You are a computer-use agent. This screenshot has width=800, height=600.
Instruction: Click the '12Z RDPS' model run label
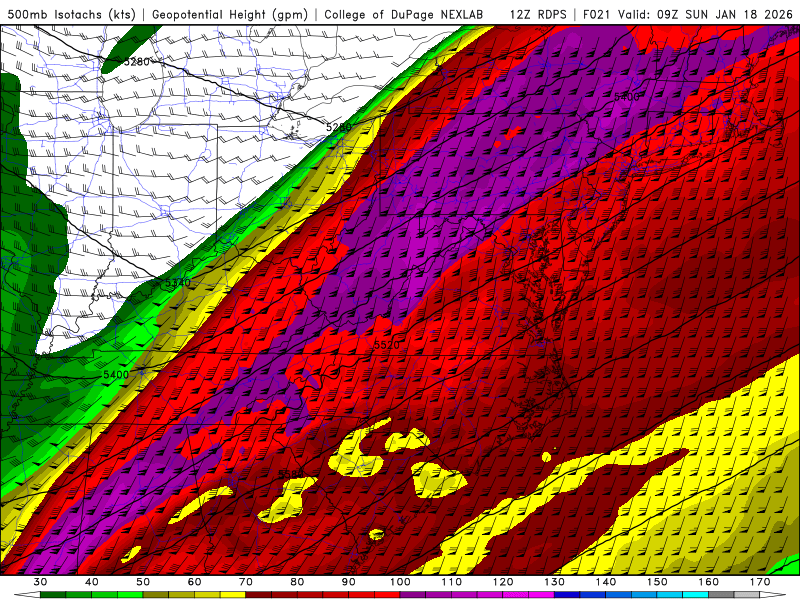click(x=538, y=14)
